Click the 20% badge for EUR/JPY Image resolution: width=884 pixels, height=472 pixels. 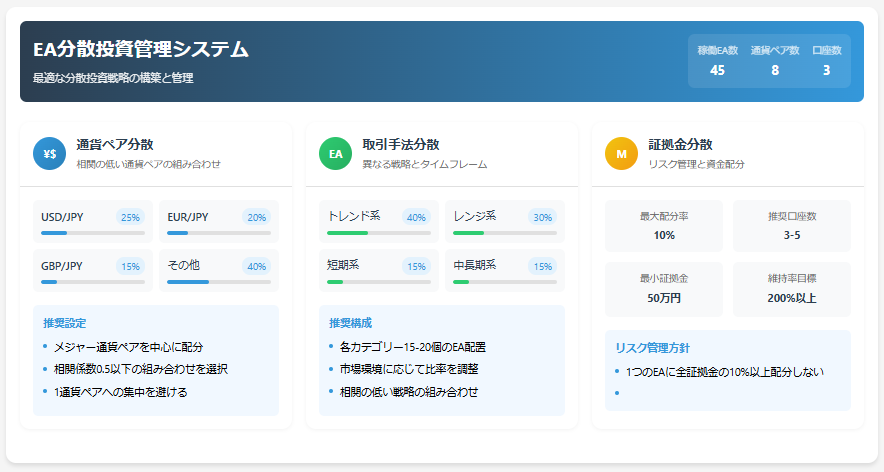point(257,217)
